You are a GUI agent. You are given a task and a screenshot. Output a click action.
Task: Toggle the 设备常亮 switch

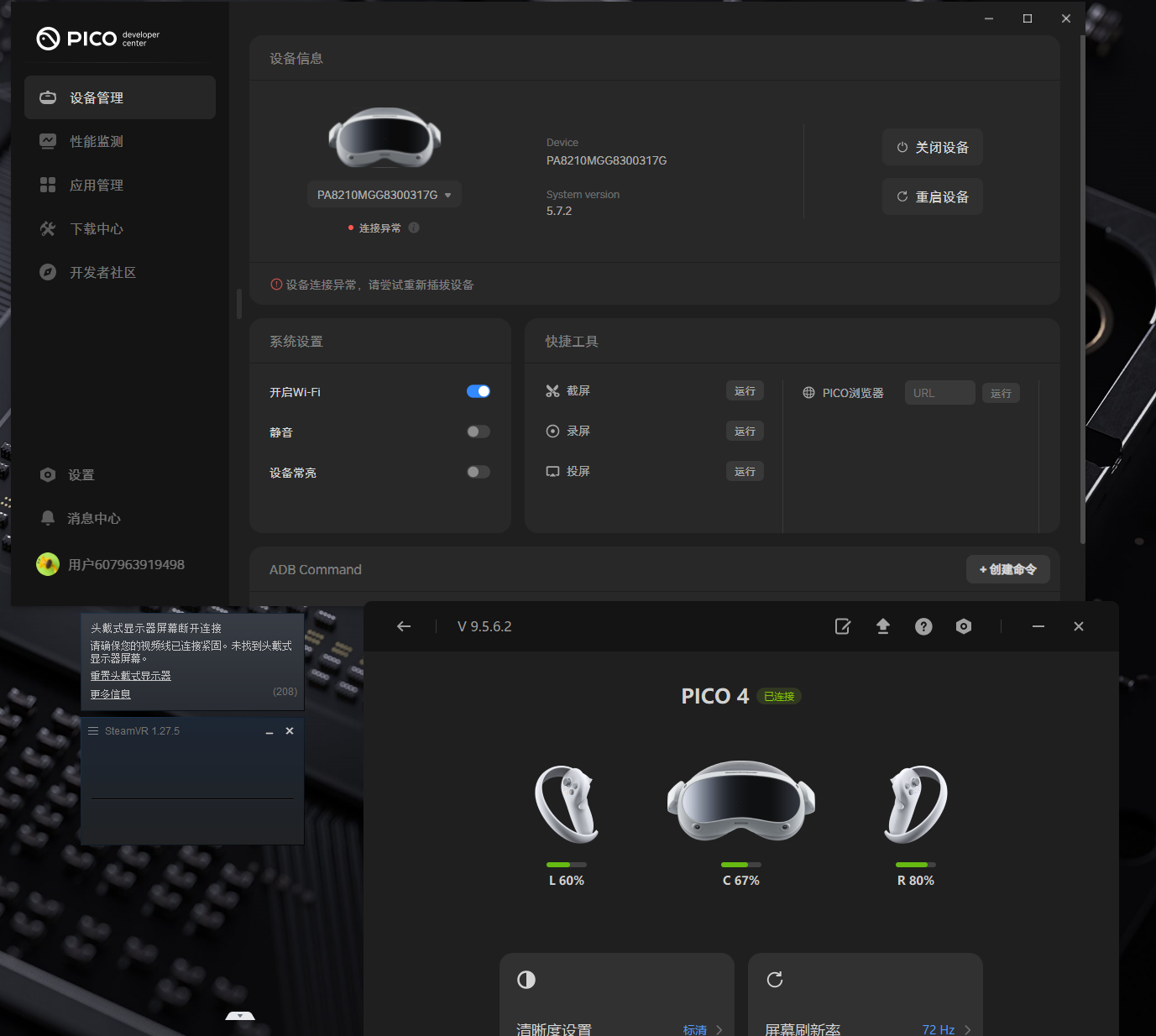(479, 472)
